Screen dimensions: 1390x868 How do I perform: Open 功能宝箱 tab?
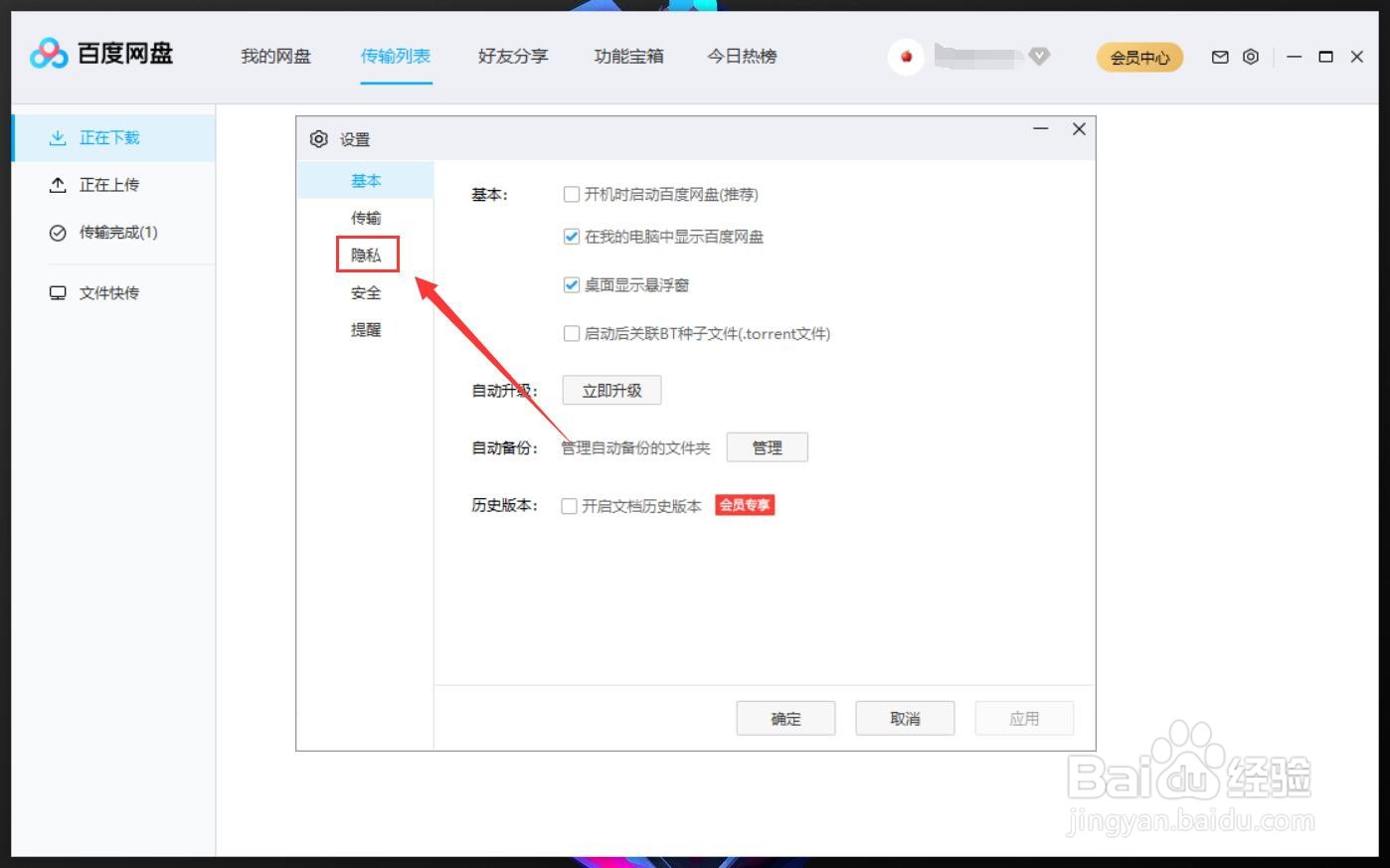(629, 57)
